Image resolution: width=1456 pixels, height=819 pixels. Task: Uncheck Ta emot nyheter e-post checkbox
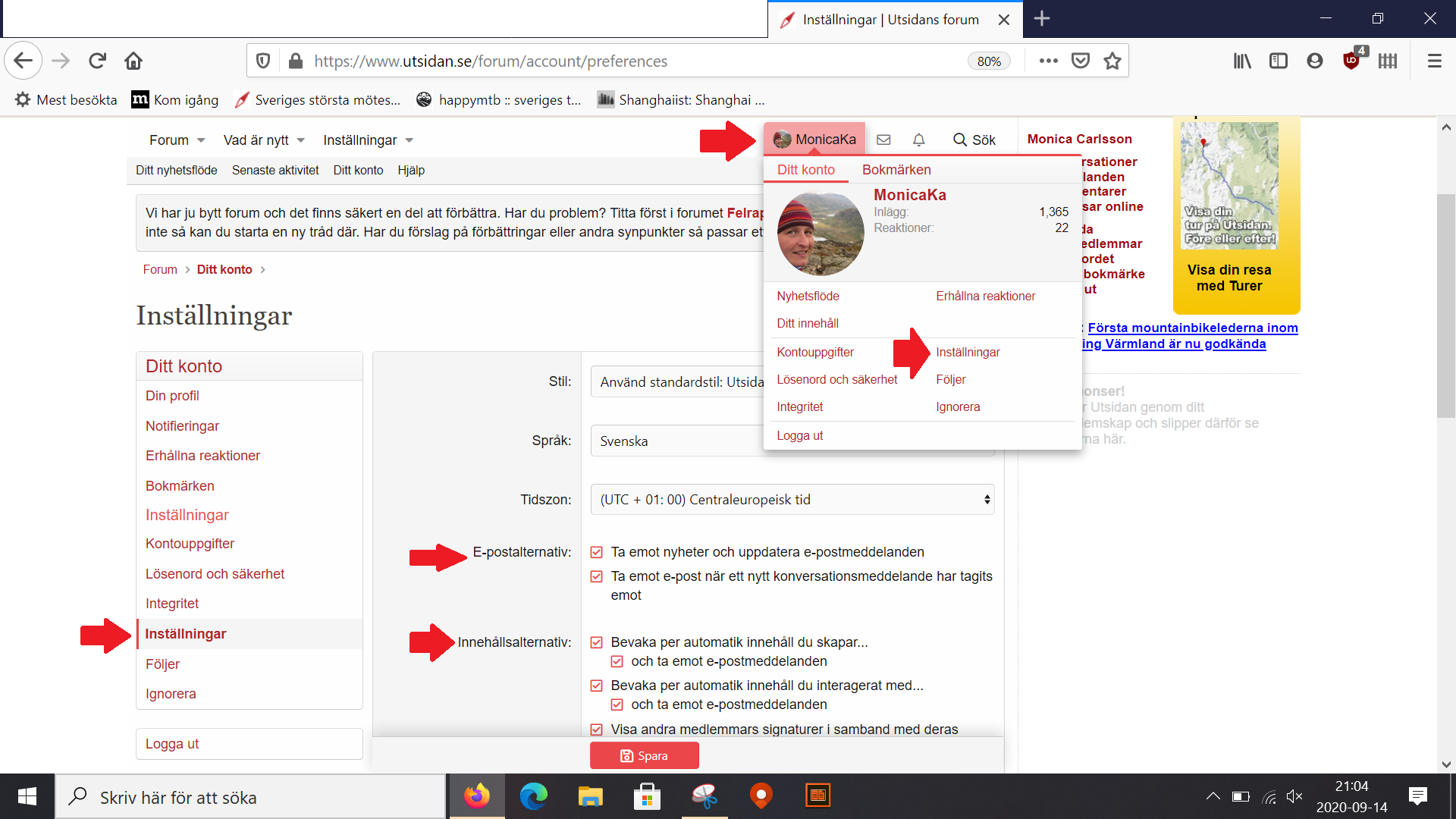pos(597,552)
